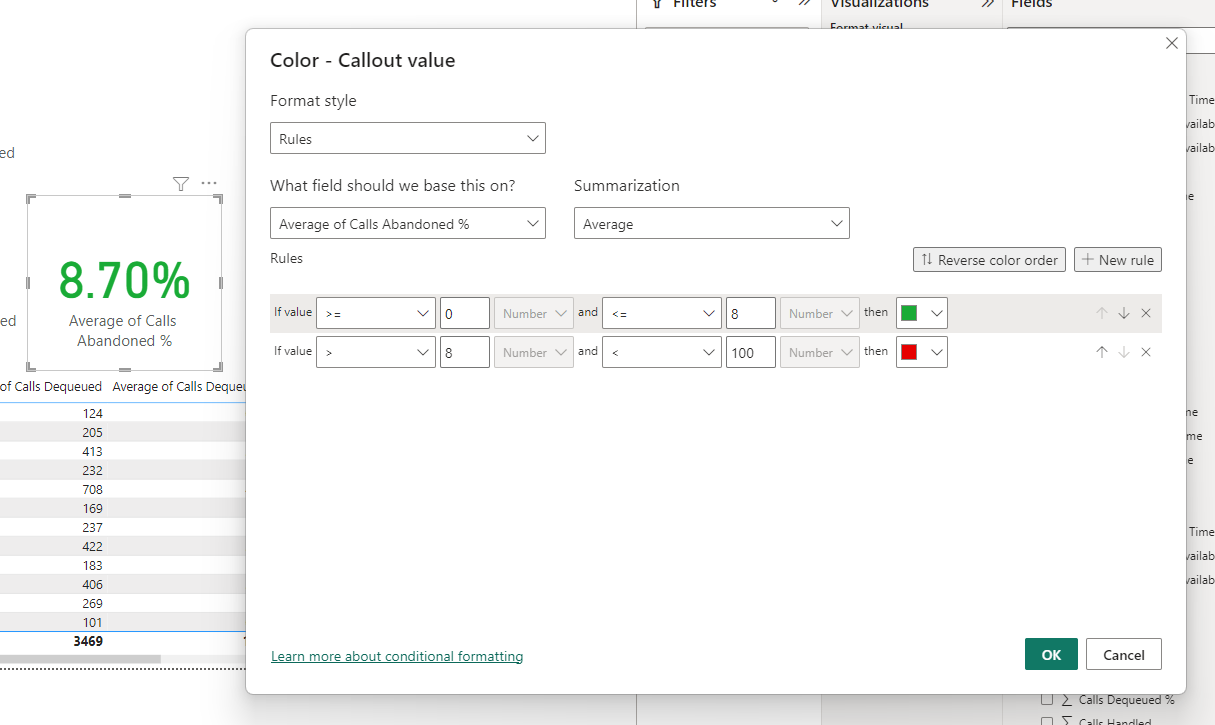The width and height of the screenshot is (1215, 725).
Task: Delete the second rule with X icon
Action: (x=1146, y=352)
